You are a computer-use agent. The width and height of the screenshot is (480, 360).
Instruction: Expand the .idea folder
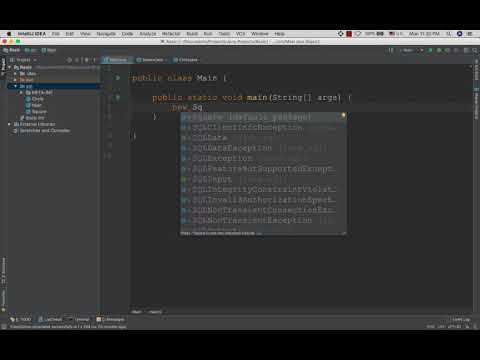pyautogui.click(x=15, y=74)
